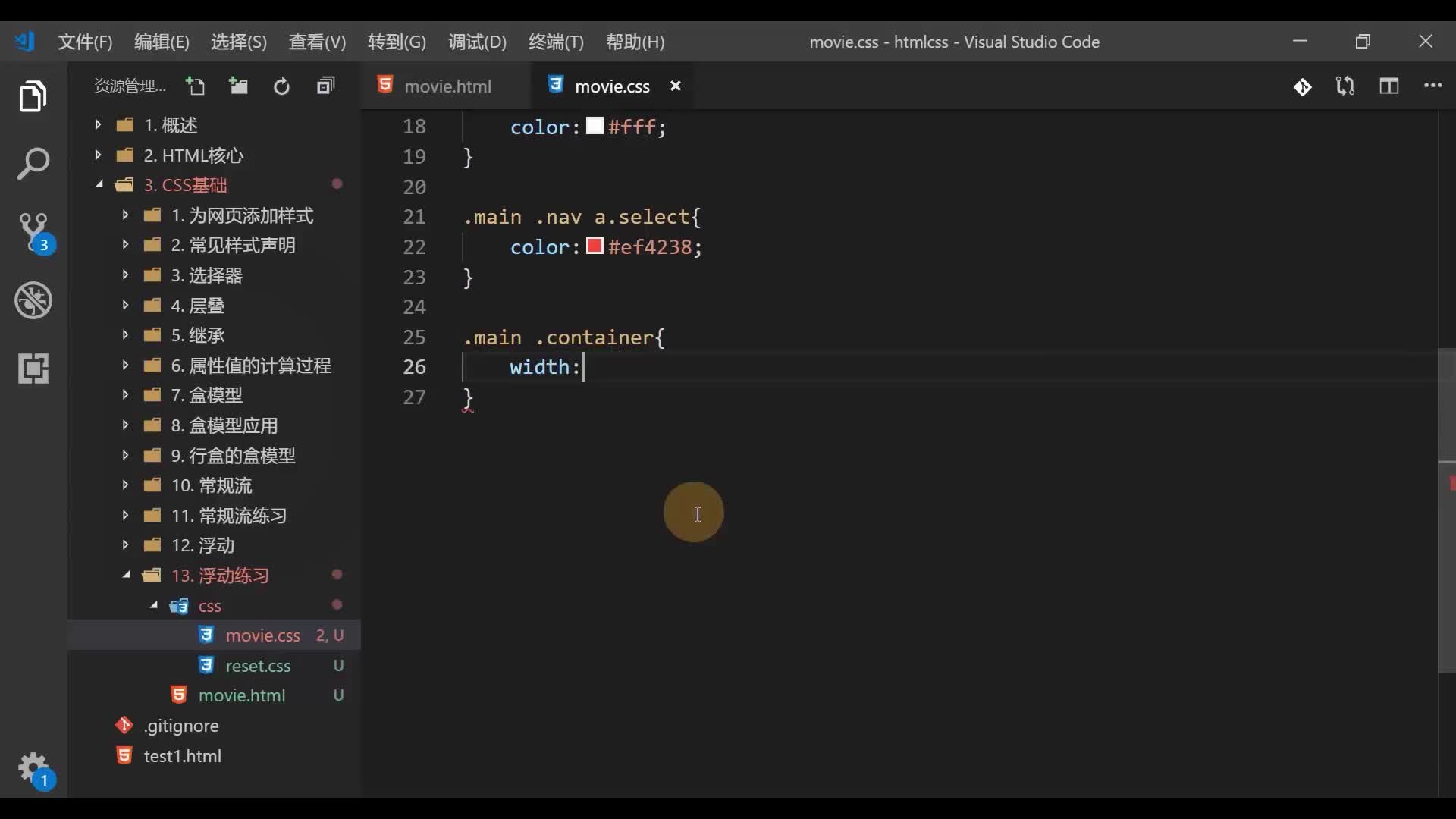1456x819 pixels.
Task: Click the New File icon in explorer
Action: pos(196,86)
